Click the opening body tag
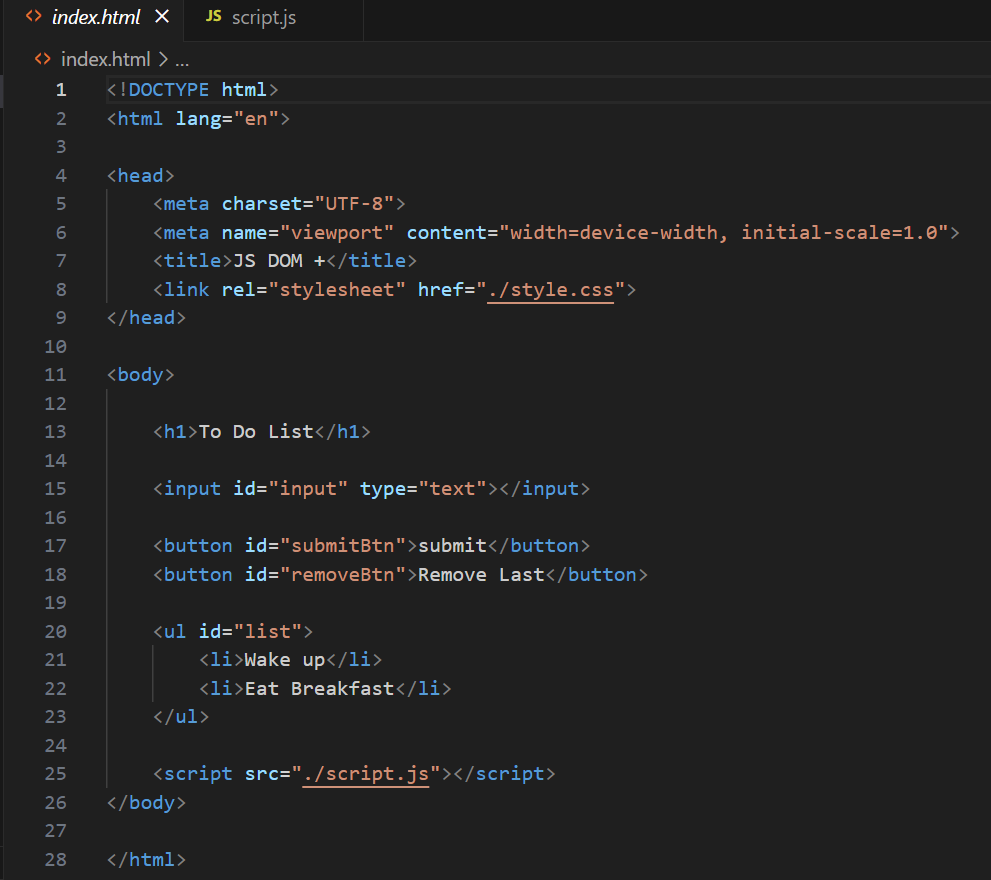The width and height of the screenshot is (991, 880). (140, 375)
